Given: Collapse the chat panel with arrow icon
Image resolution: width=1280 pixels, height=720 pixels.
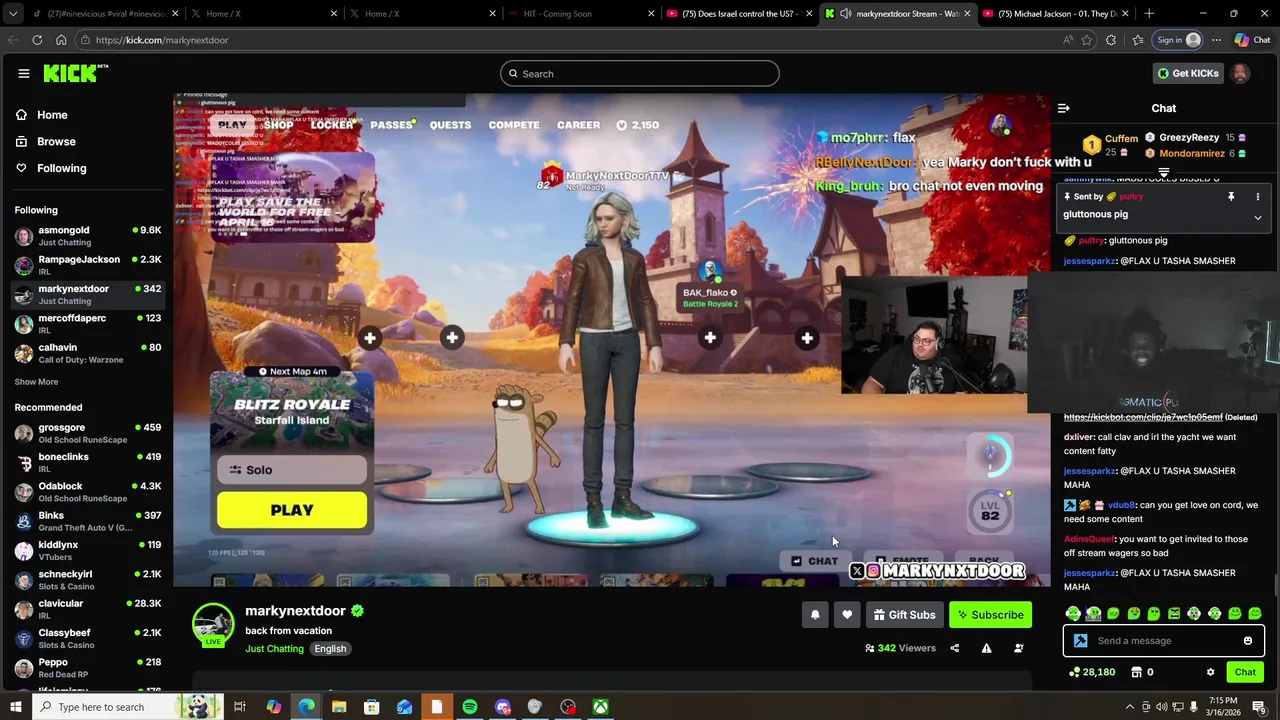Looking at the screenshot, I should coord(1064,108).
